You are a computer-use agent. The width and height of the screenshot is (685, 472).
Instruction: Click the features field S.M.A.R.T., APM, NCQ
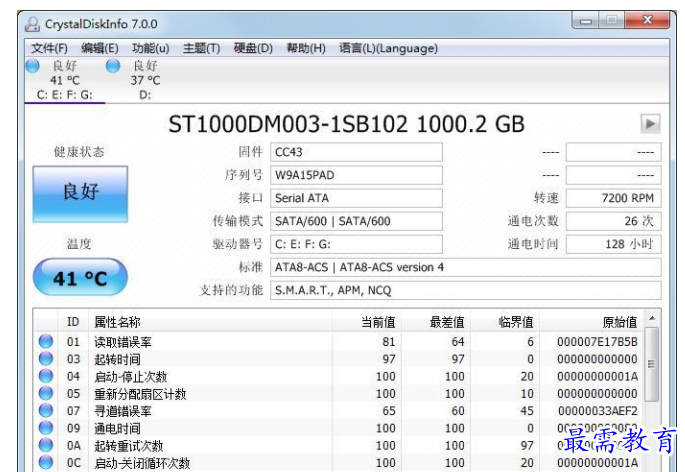click(465, 291)
